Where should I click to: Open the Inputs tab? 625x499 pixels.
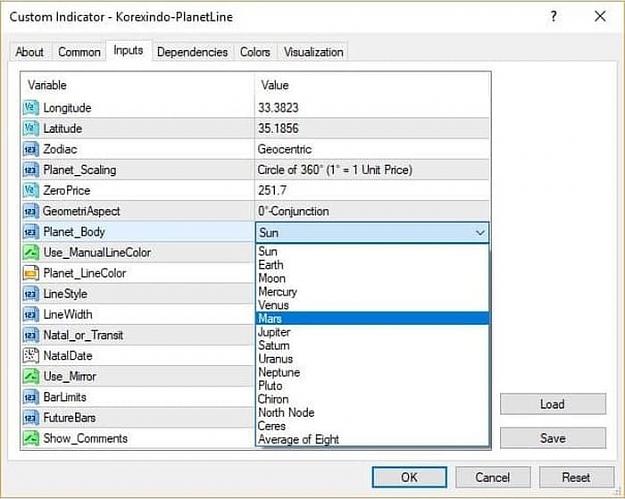128,51
